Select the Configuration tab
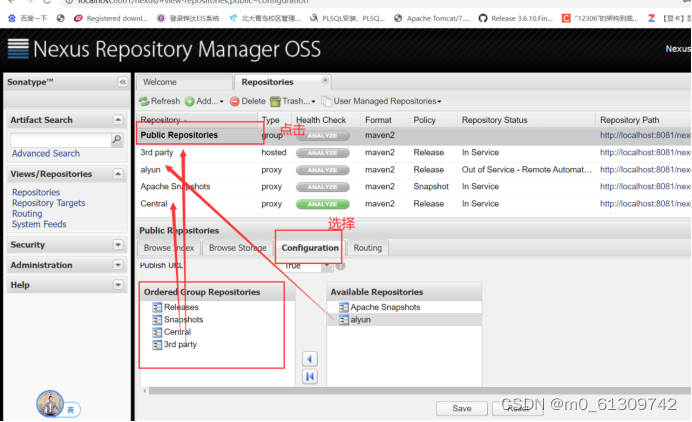This screenshot has height=422, width=692. coord(310,248)
